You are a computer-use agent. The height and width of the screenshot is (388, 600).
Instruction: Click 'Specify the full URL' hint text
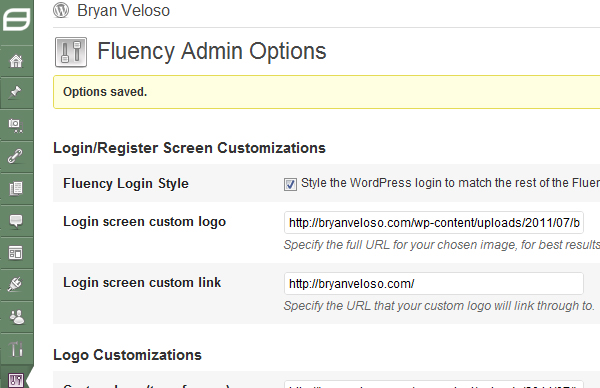coord(442,245)
